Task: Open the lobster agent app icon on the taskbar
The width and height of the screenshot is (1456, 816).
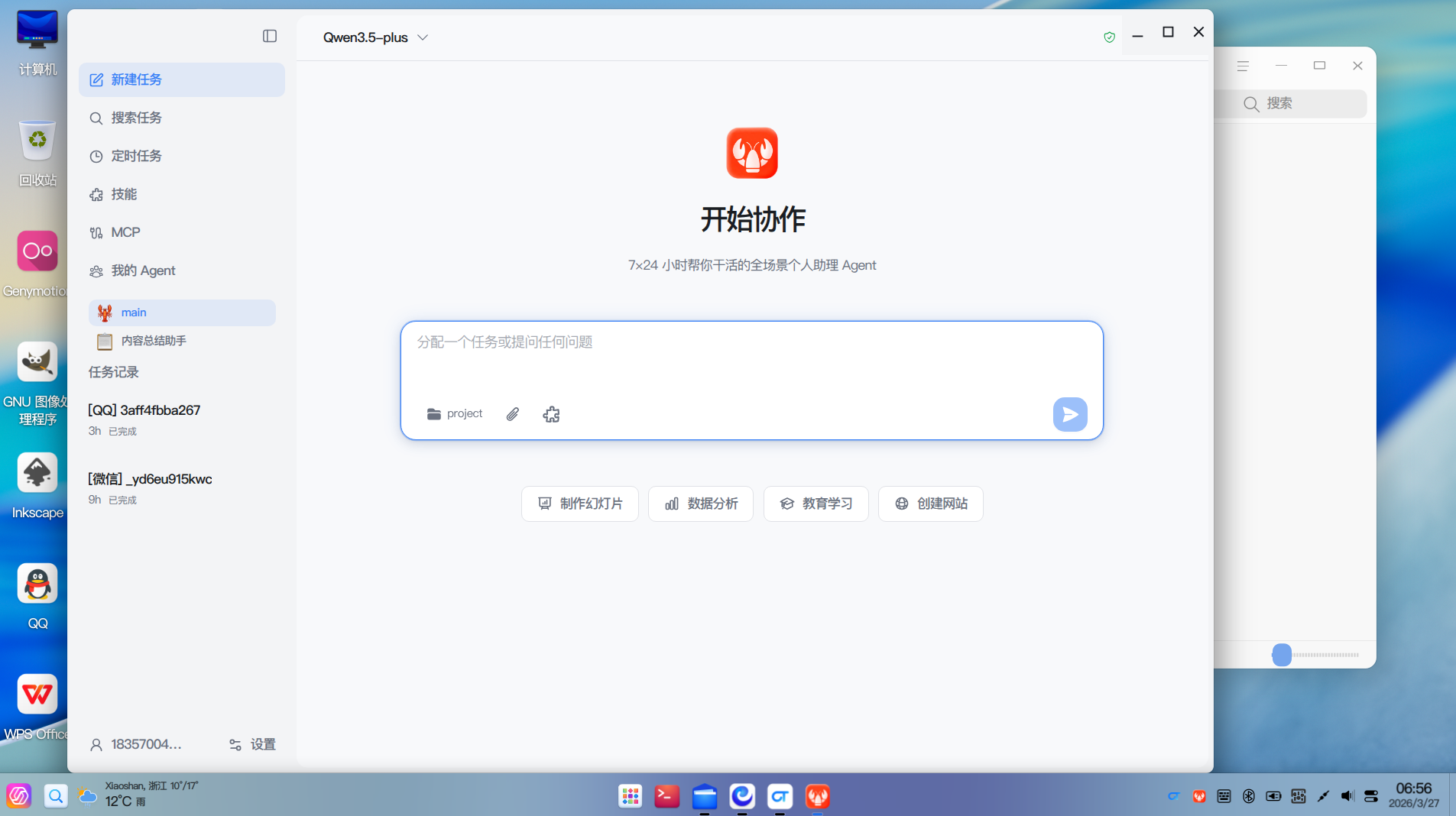Action: [817, 796]
